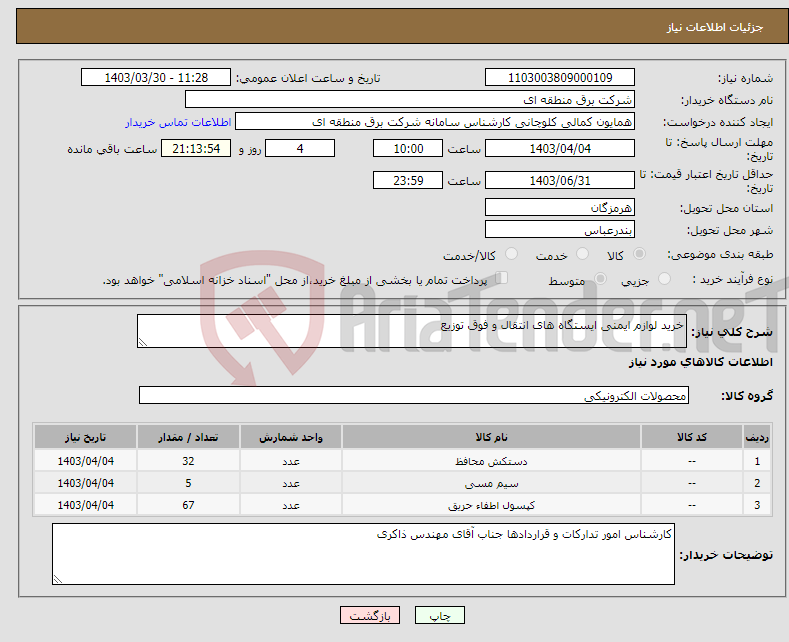
Task: Click the resize grip of buyer notes box
Action: click(58, 579)
